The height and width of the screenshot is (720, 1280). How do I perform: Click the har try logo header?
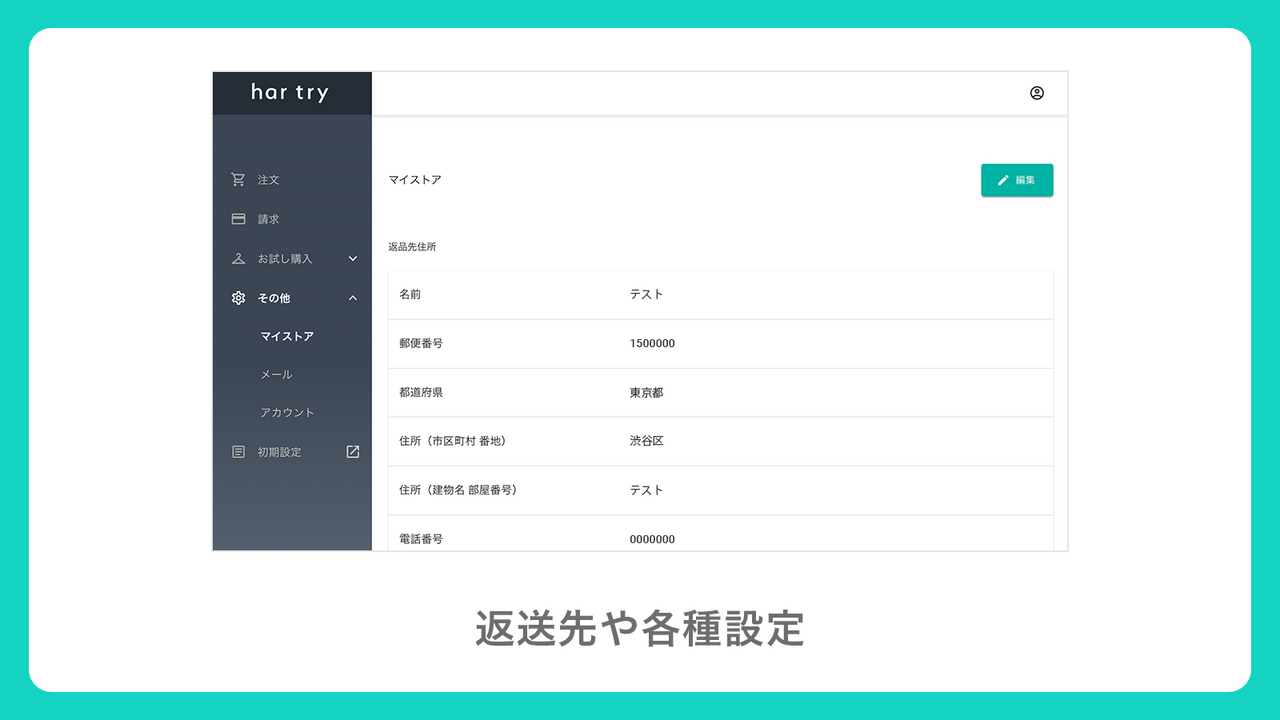click(291, 92)
